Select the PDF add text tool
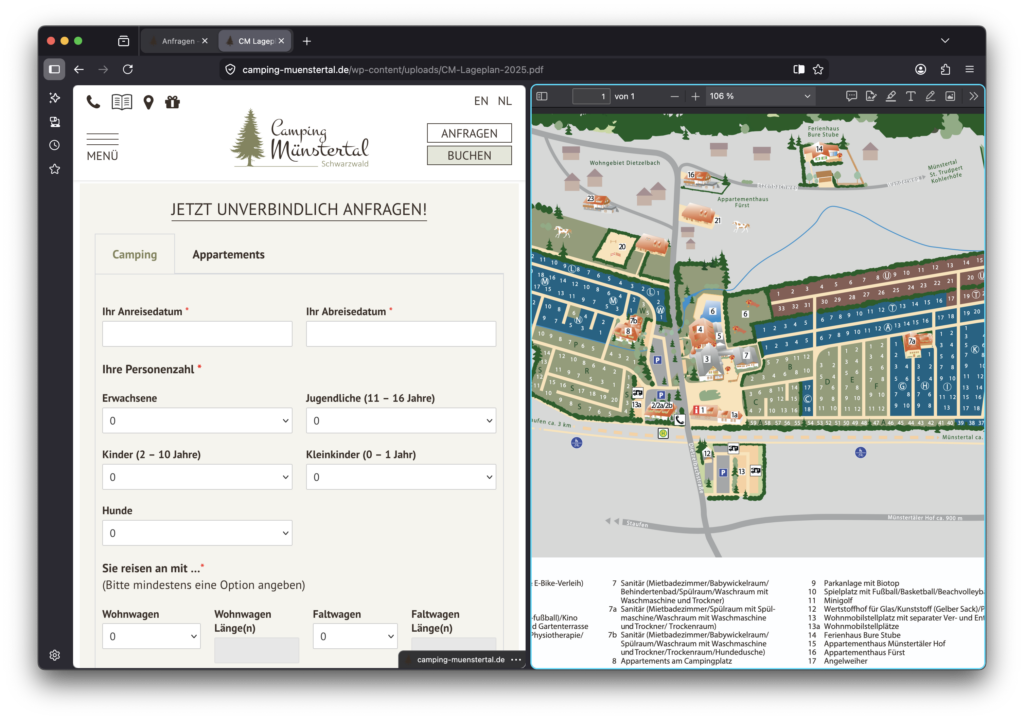 [910, 96]
